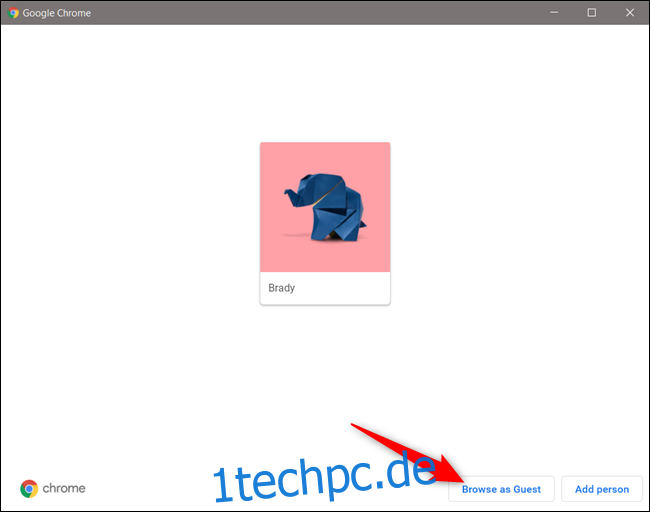Select the Brady profile name label

tap(281, 288)
